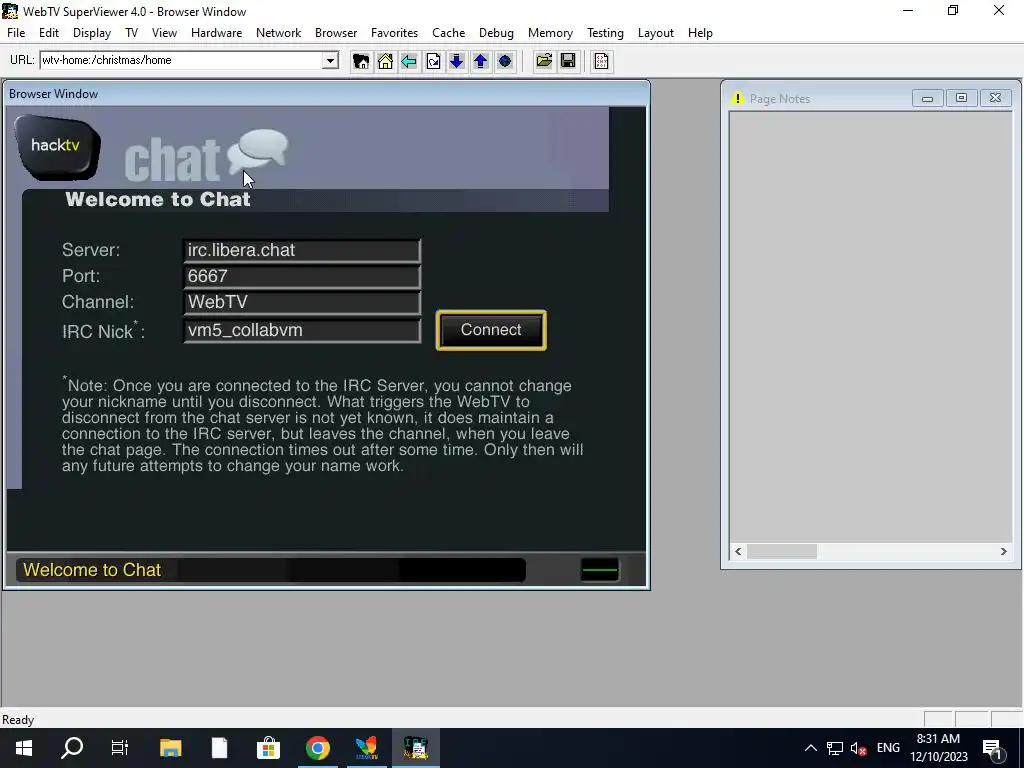This screenshot has height=768, width=1024.
Task: Click the "Browser Window" title bar
Action: pos(327,94)
